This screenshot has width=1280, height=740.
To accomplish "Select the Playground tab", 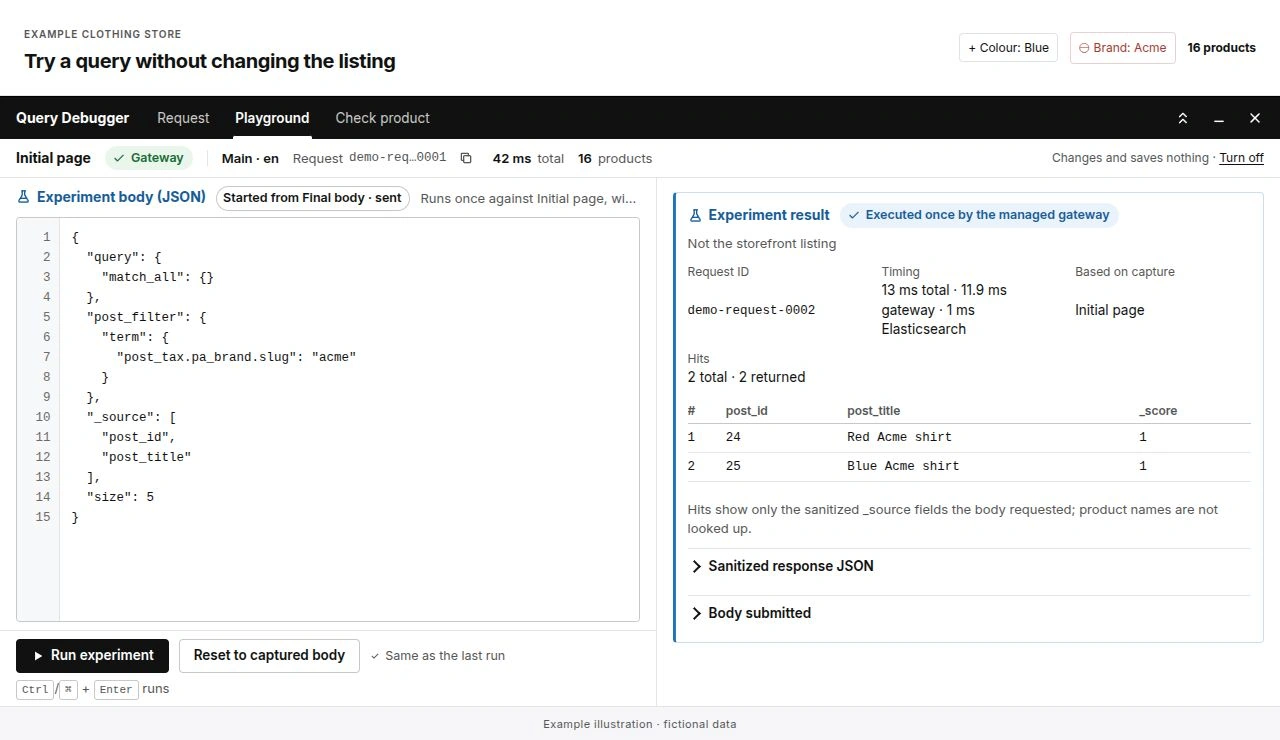I will coord(272,118).
